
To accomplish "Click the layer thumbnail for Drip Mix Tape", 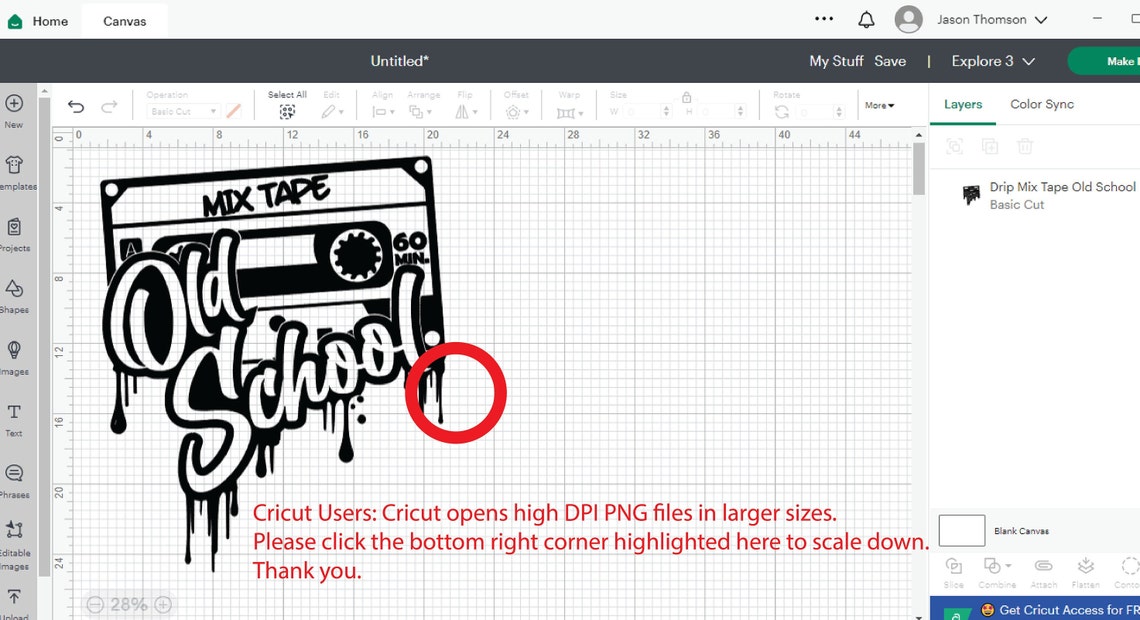I will (x=971, y=195).
